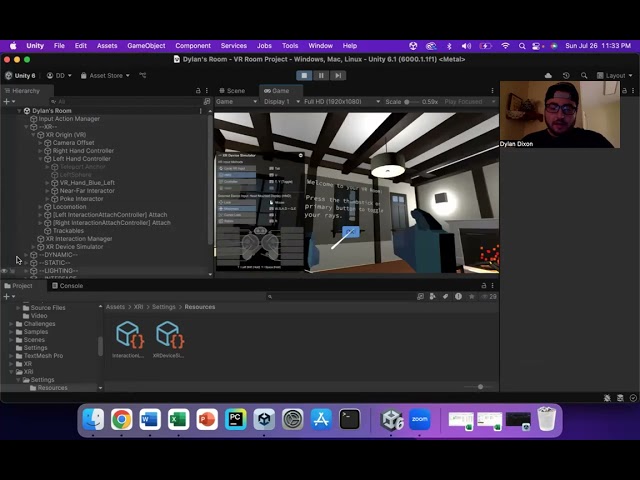The height and width of the screenshot is (480, 640).
Task: Open the Hierarchy panel options menu
Action: pyautogui.click(x=207, y=91)
